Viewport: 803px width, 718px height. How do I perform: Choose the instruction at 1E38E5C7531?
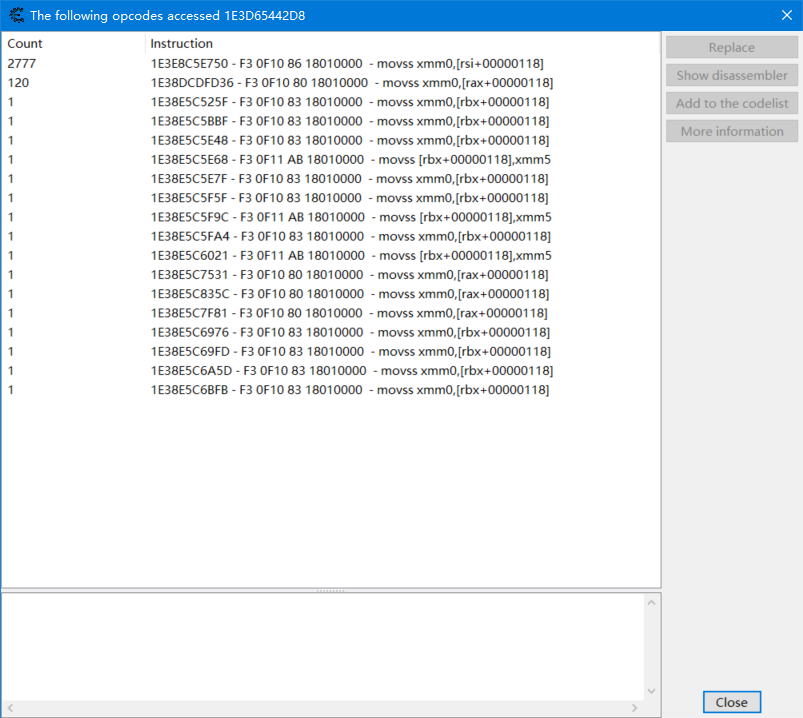[x=349, y=274]
